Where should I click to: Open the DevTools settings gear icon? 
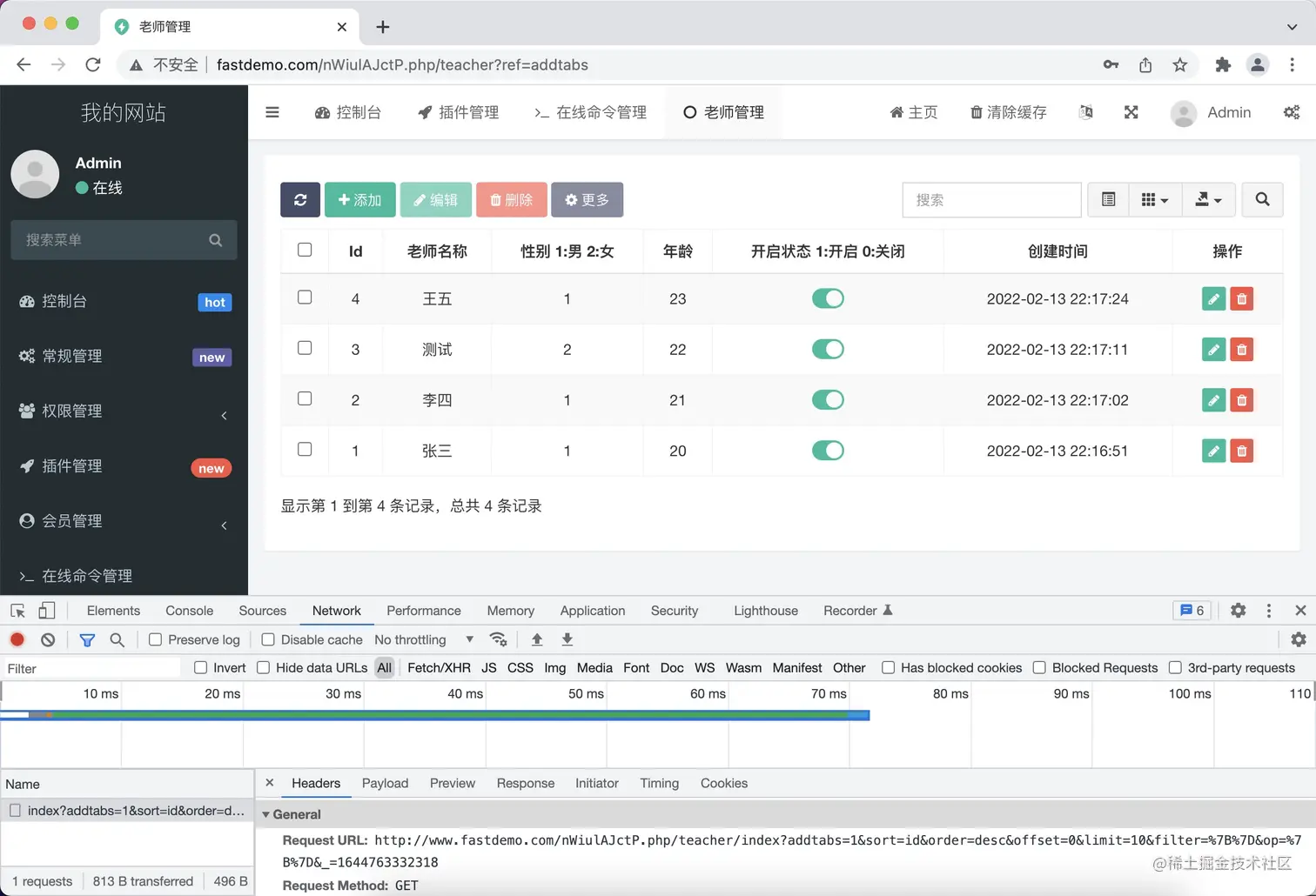(x=1238, y=611)
